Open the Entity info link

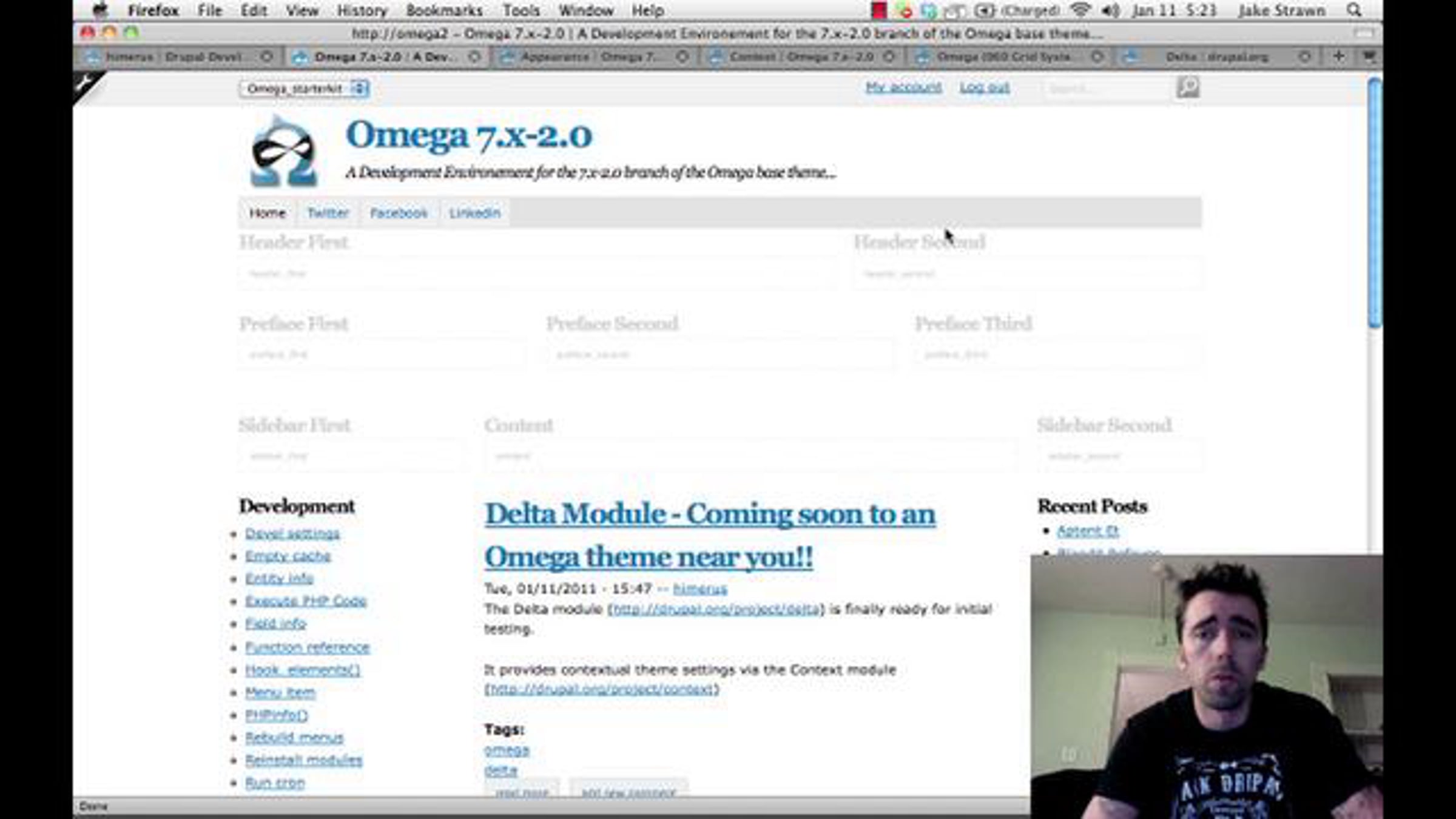pyautogui.click(x=279, y=578)
